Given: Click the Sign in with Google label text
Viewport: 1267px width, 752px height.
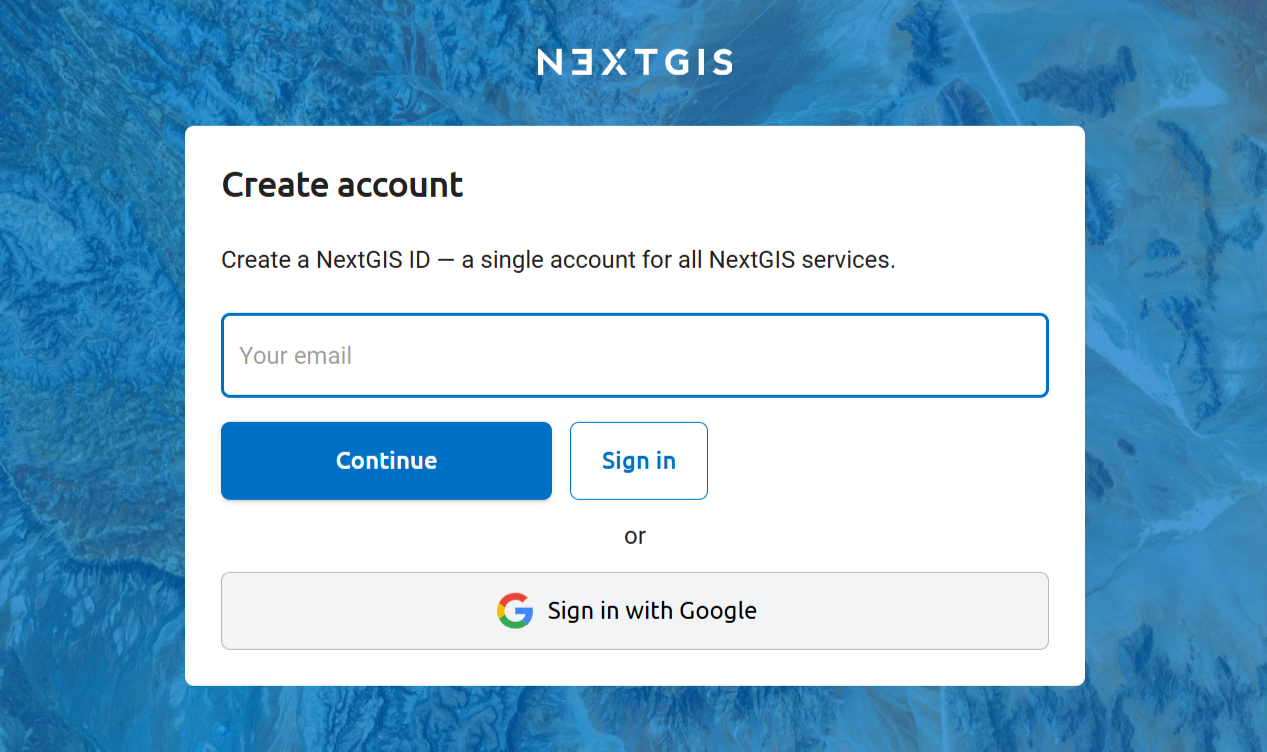Looking at the screenshot, I should click(x=652, y=610).
